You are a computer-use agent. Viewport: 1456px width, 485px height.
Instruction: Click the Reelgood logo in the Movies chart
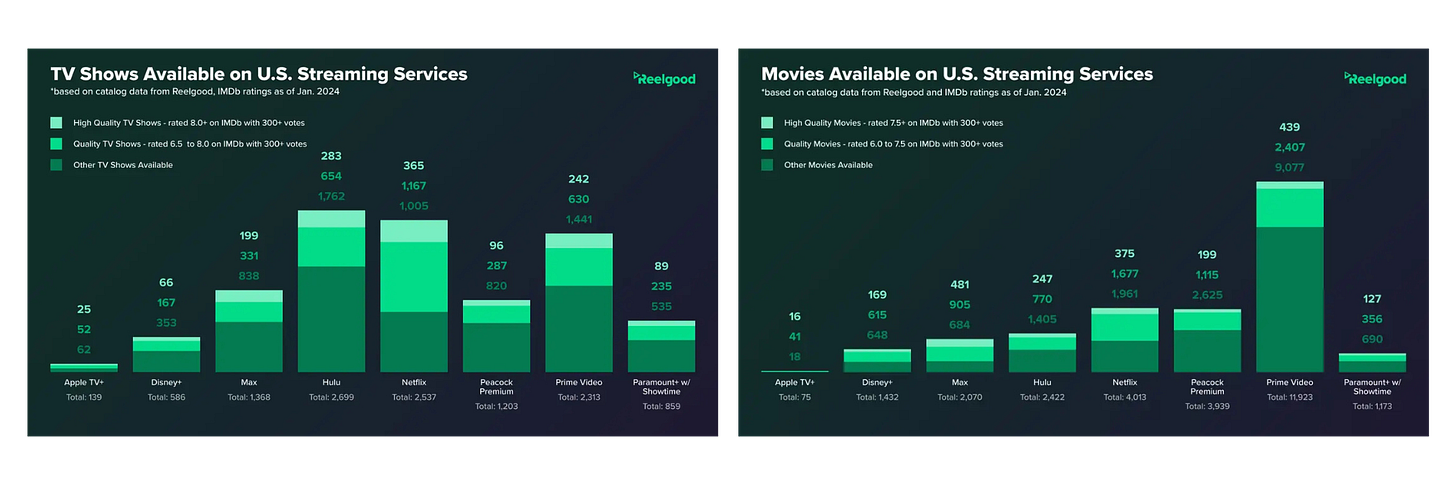(x=1375, y=78)
